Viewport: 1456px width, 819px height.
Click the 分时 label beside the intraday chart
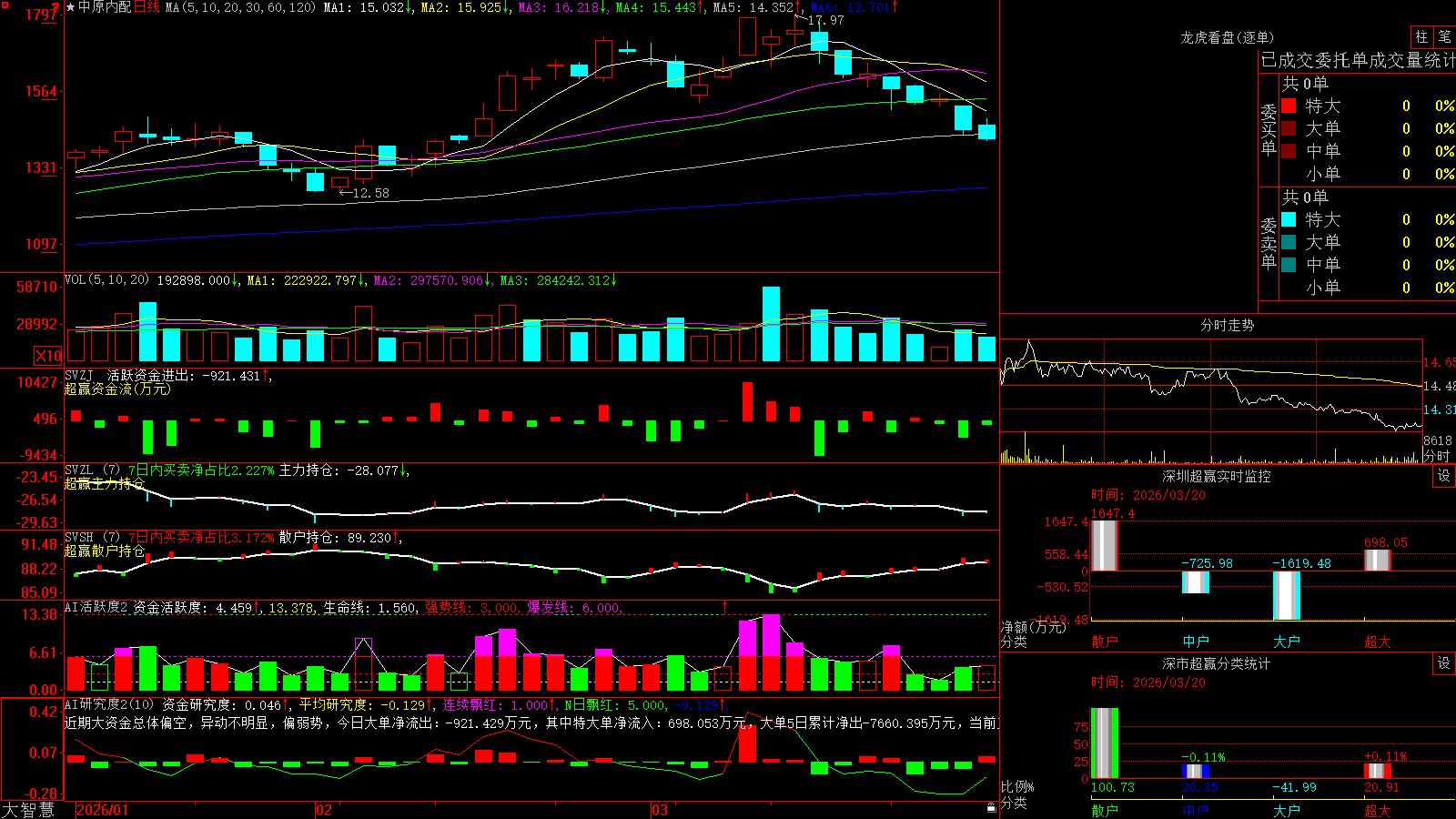[1437, 456]
